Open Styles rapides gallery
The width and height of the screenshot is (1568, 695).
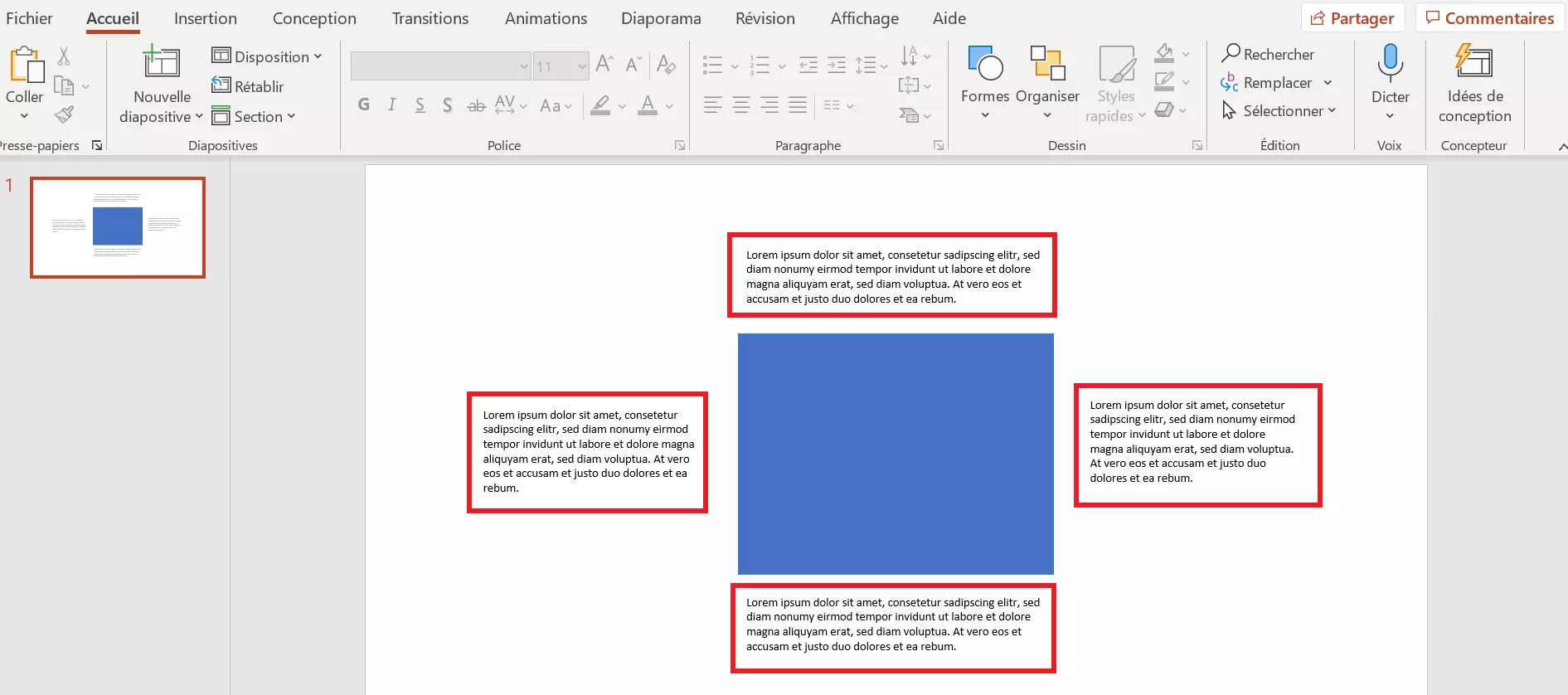coord(1115,83)
